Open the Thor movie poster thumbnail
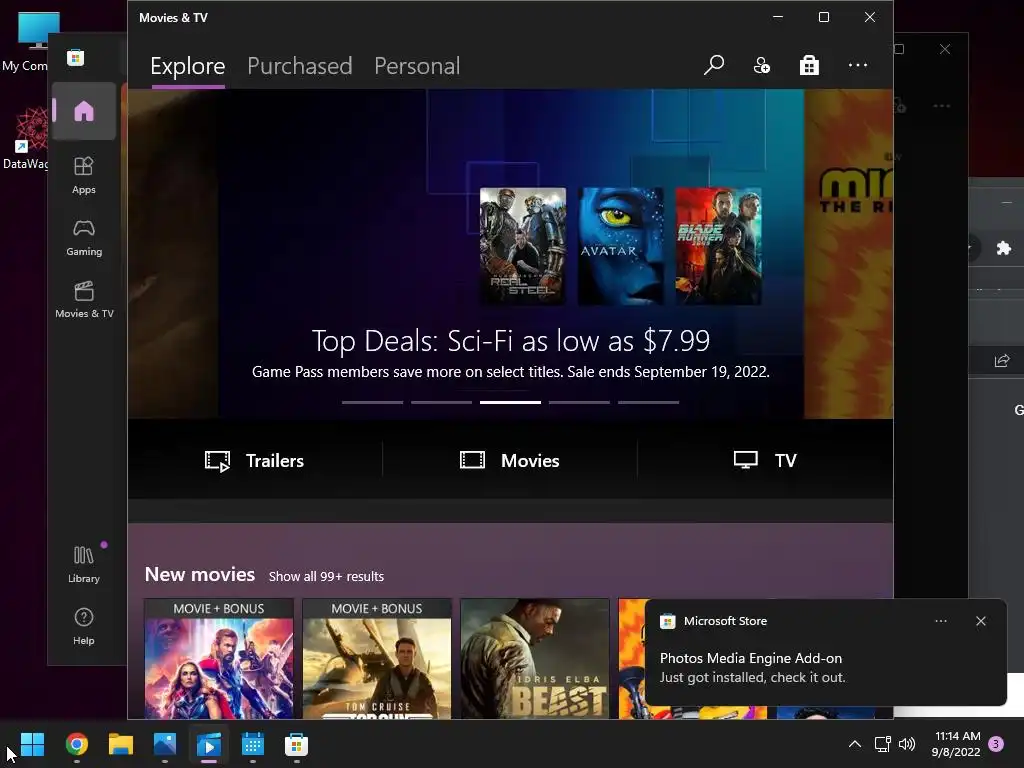The image size is (1024, 768). point(219,658)
